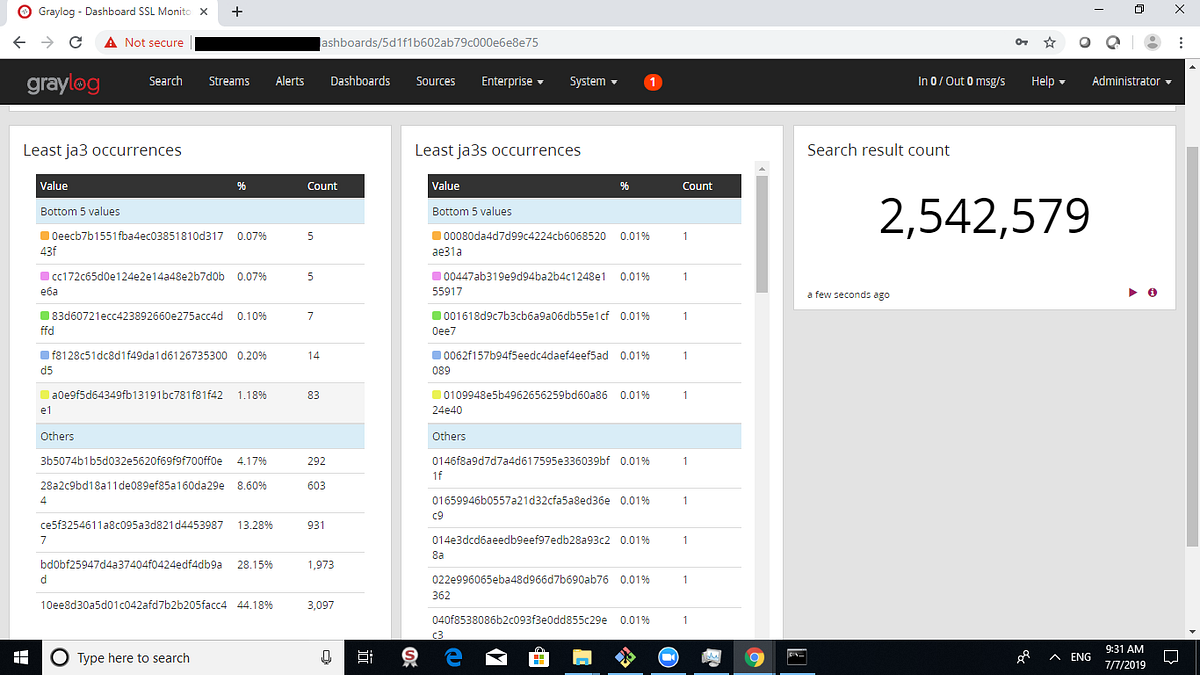Click the Least ja3s occurrences title
The image size is (1200, 675).
point(497,150)
